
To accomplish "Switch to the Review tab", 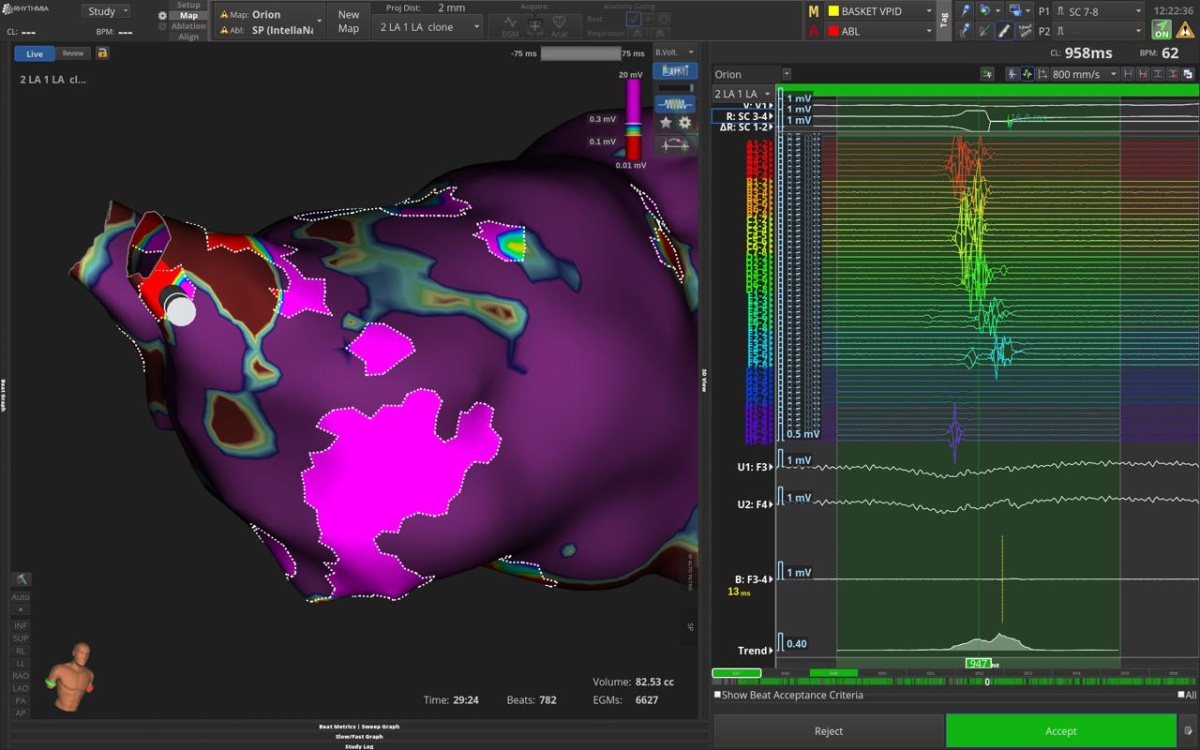I will 73,53.
